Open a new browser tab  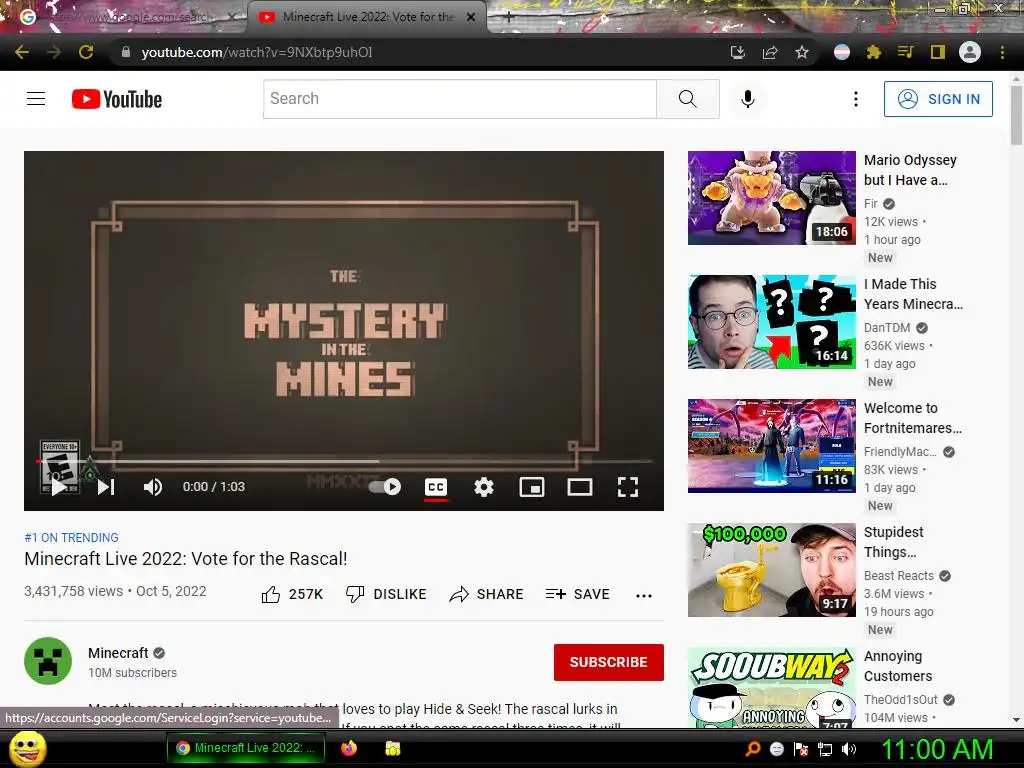coord(509,18)
